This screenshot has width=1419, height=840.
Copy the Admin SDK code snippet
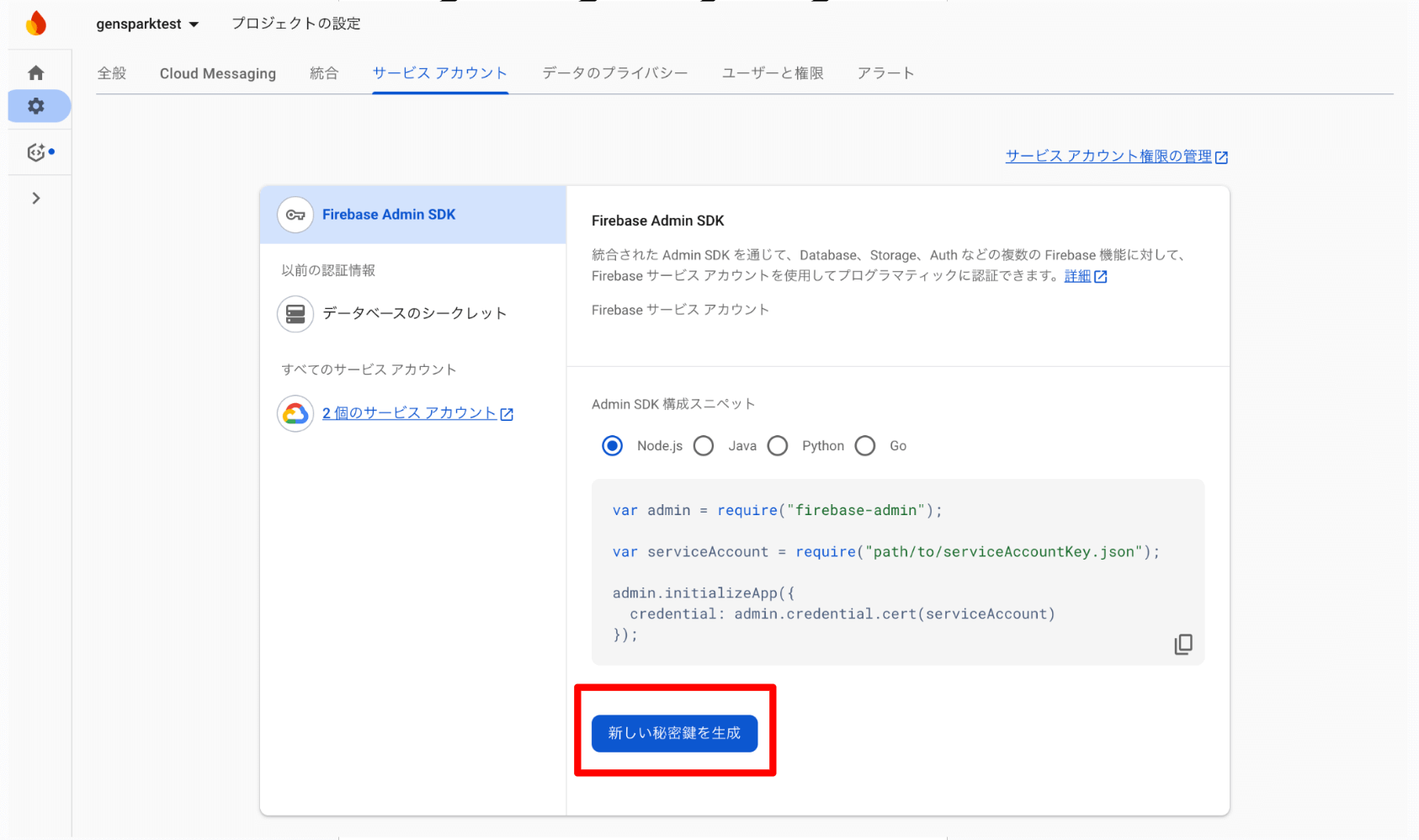[x=1182, y=645]
